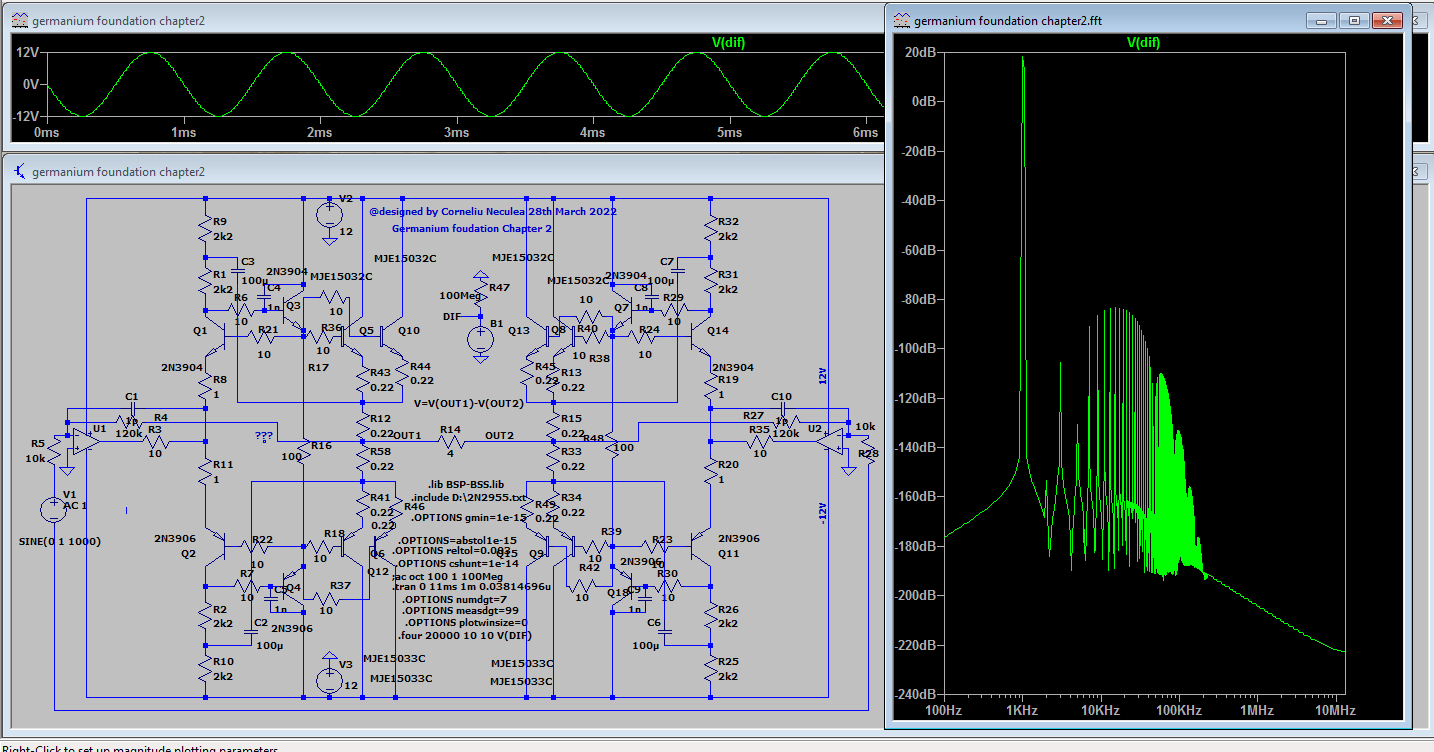
Task: Select the U1 op-amp symbol
Action: pyautogui.click(x=87, y=439)
